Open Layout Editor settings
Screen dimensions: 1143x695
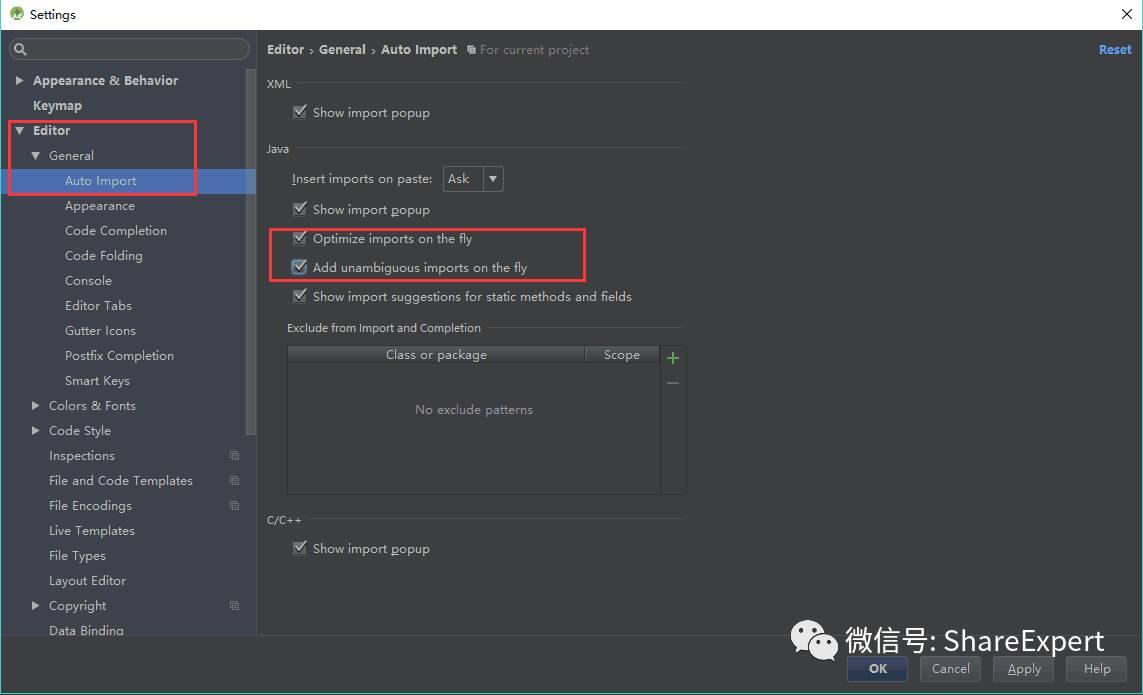click(87, 581)
